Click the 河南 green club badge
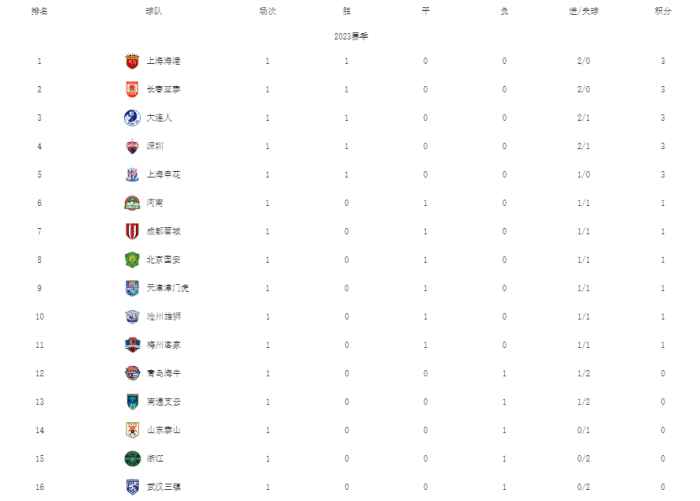The height and width of the screenshot is (501, 700). (x=132, y=203)
